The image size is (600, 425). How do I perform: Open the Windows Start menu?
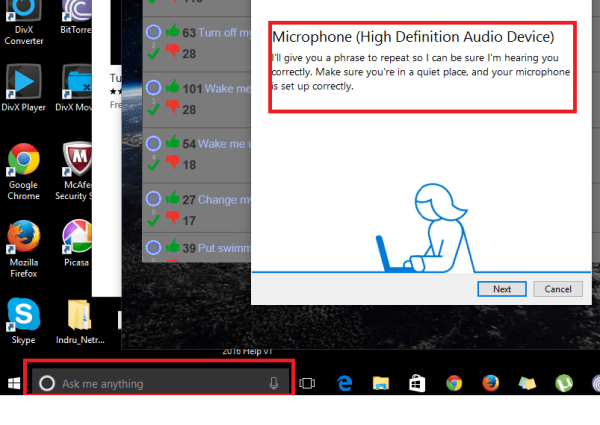14,383
